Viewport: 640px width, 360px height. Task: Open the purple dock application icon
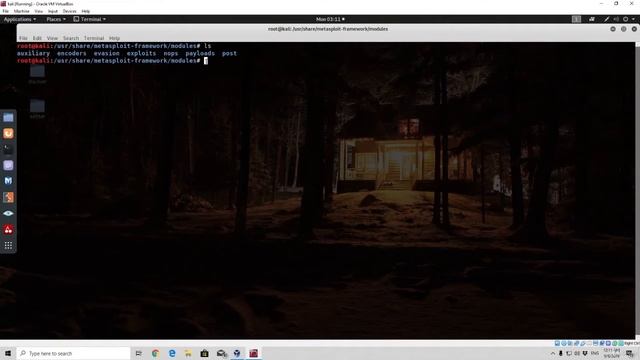click(8, 165)
